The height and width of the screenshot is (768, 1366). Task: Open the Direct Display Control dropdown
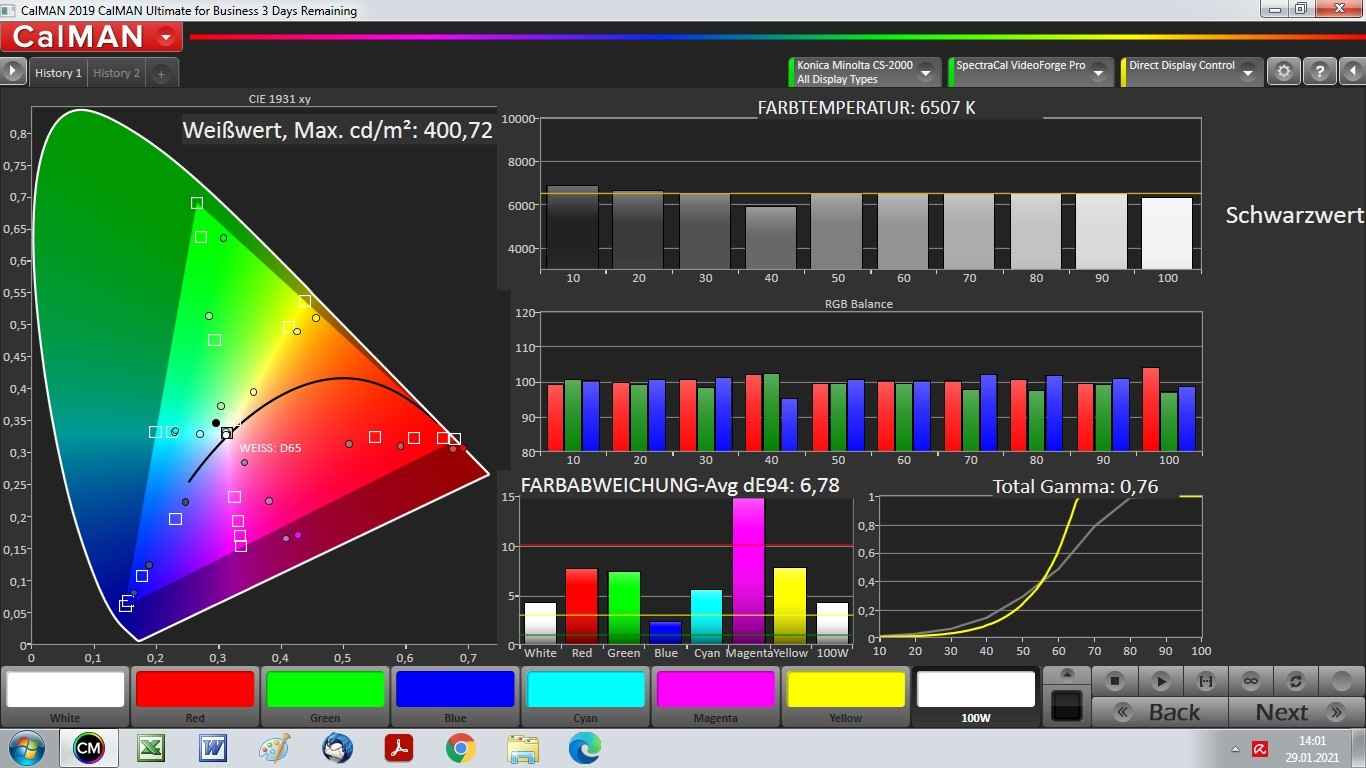point(1248,72)
